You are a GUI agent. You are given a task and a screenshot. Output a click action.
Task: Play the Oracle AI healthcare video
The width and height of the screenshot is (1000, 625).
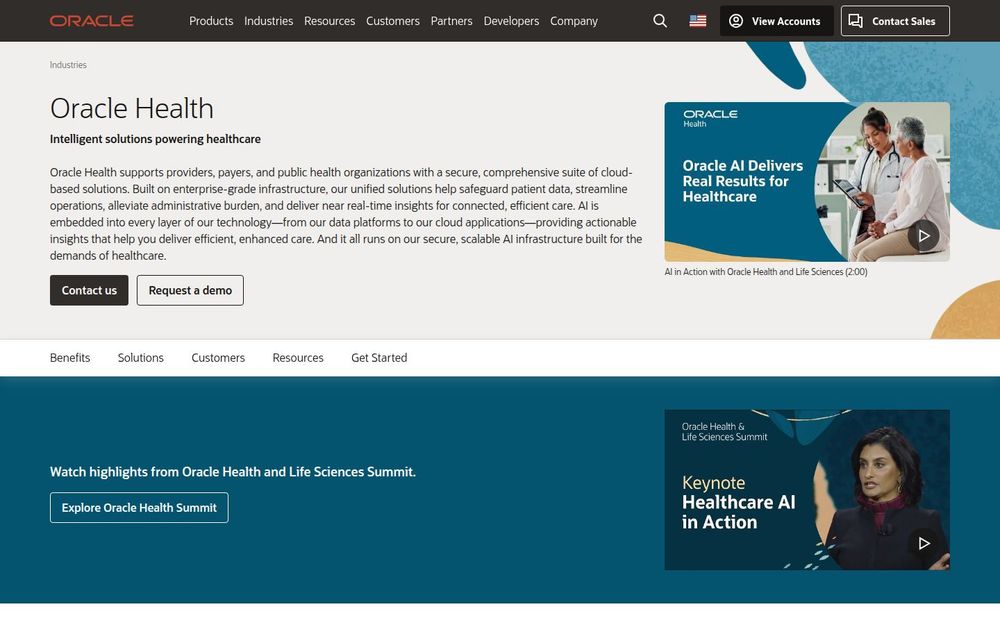point(924,237)
